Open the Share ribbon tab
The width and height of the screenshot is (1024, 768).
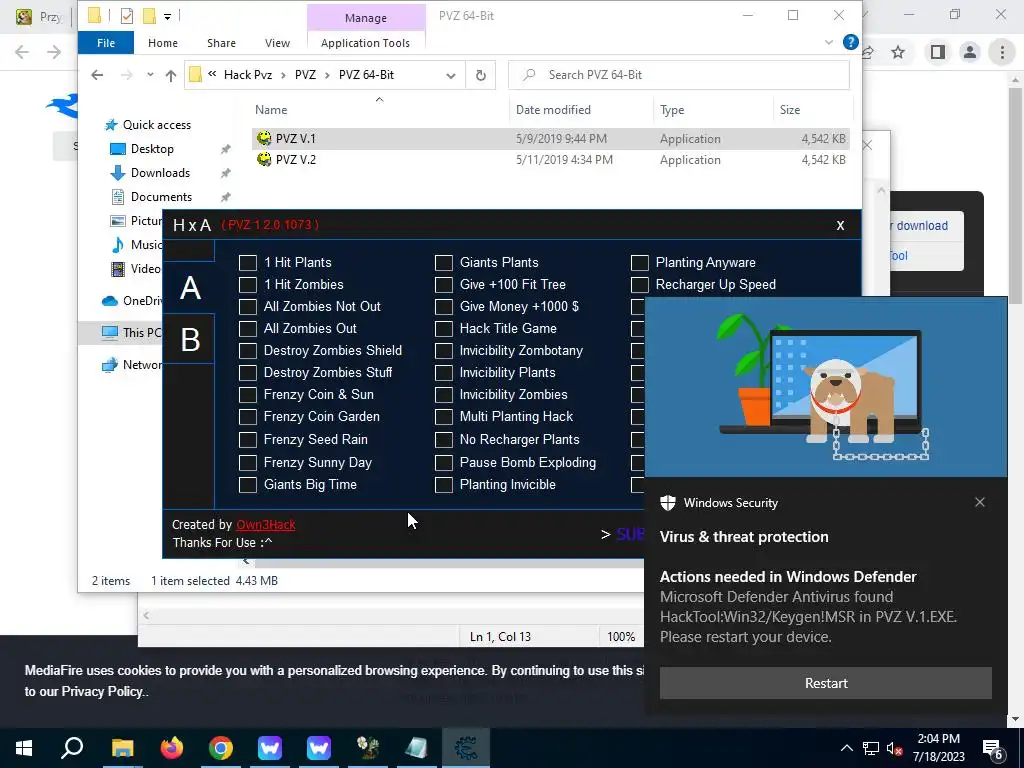pos(221,43)
